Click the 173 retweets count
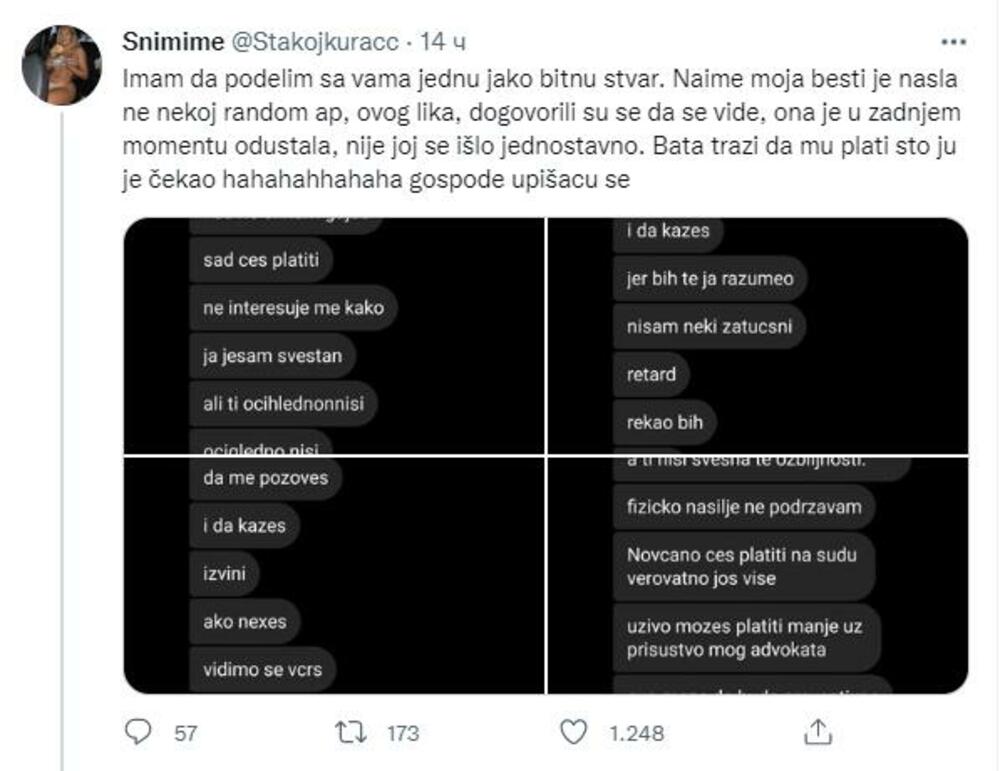This screenshot has height=771, width=1000. (402, 733)
